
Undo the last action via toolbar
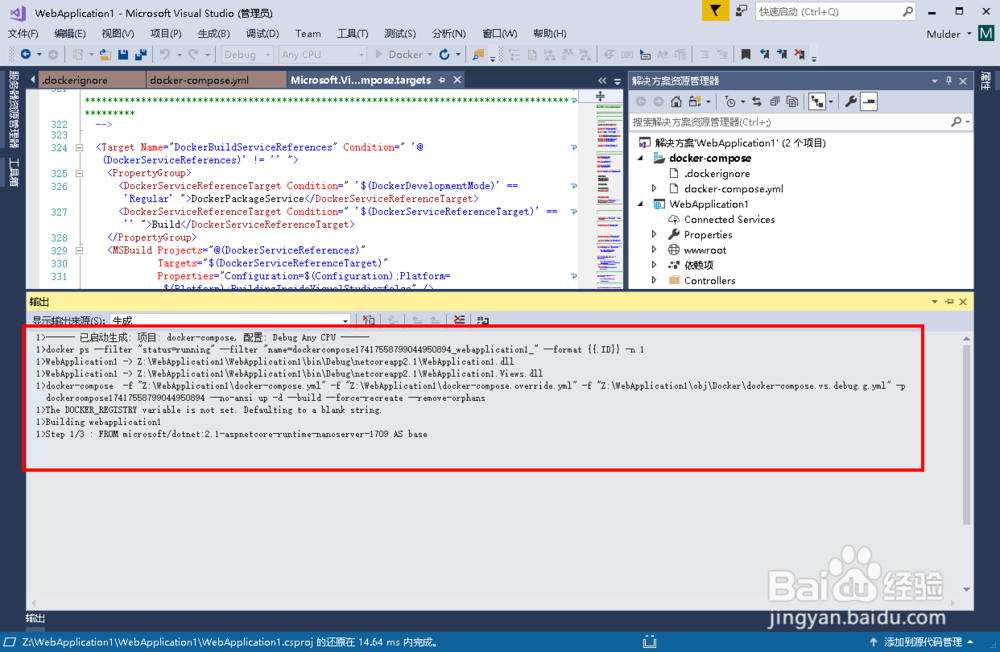pos(165,55)
